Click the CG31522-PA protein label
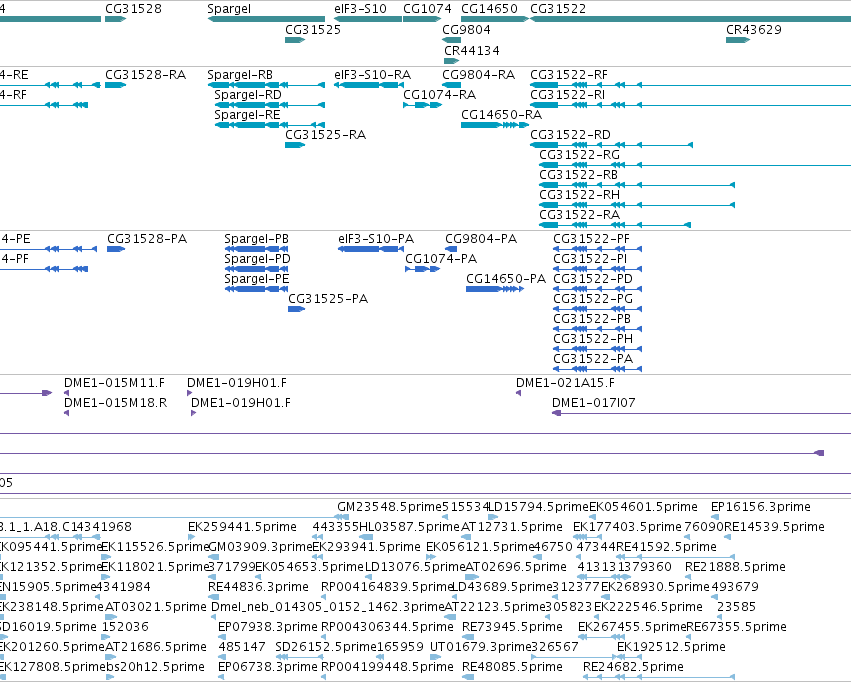 point(593,359)
